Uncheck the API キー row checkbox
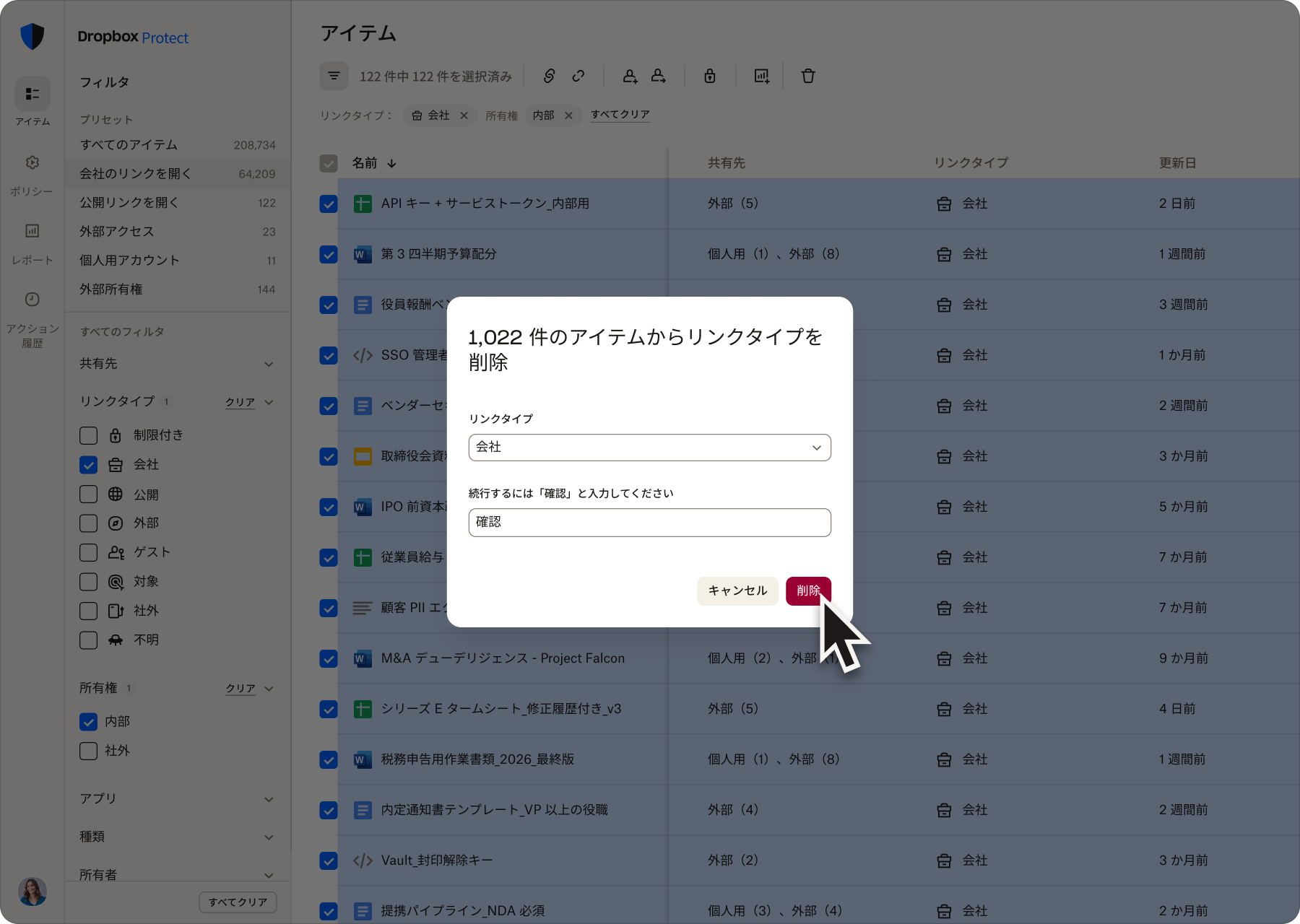Image resolution: width=1300 pixels, height=924 pixels. (329, 204)
